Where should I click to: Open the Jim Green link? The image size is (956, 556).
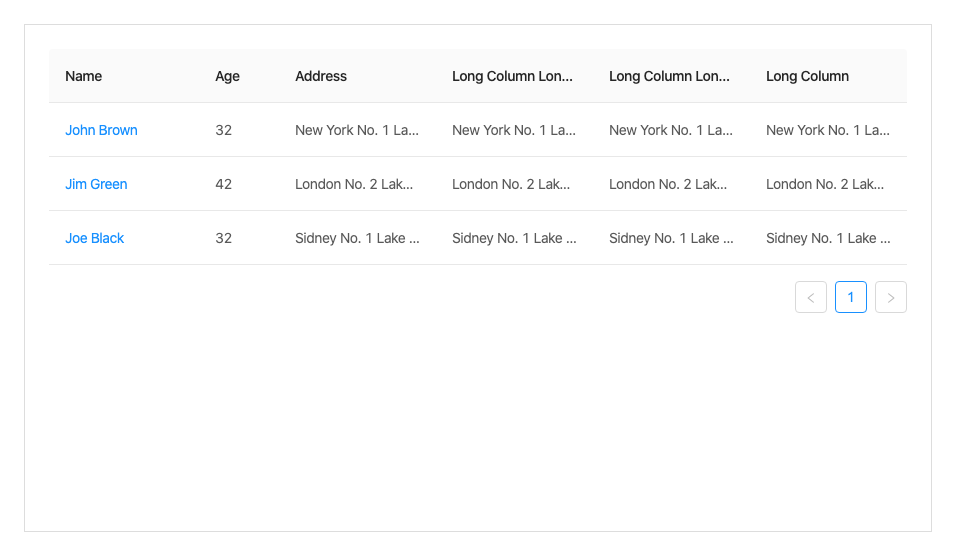click(x=96, y=184)
